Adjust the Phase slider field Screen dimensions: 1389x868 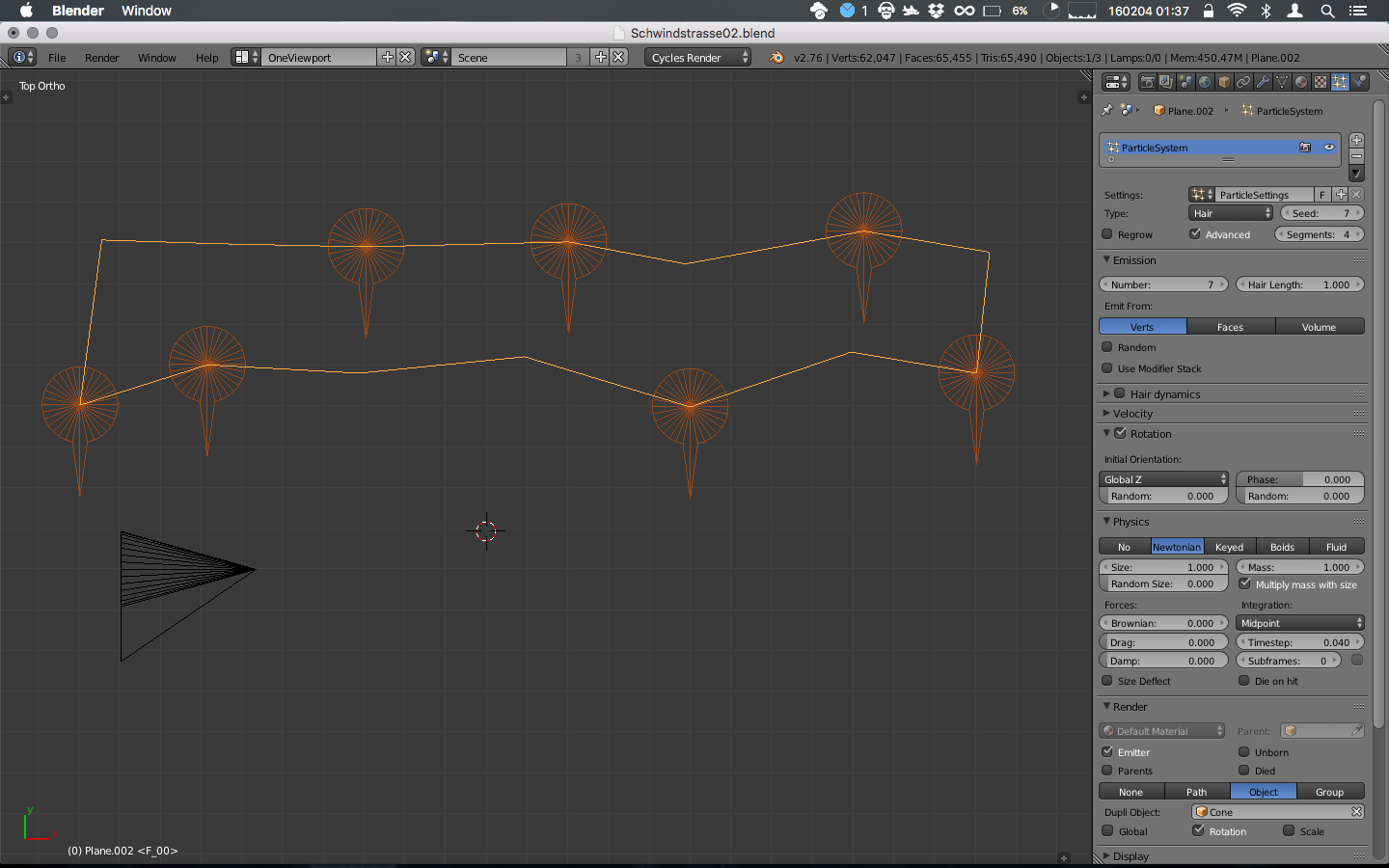point(1300,479)
